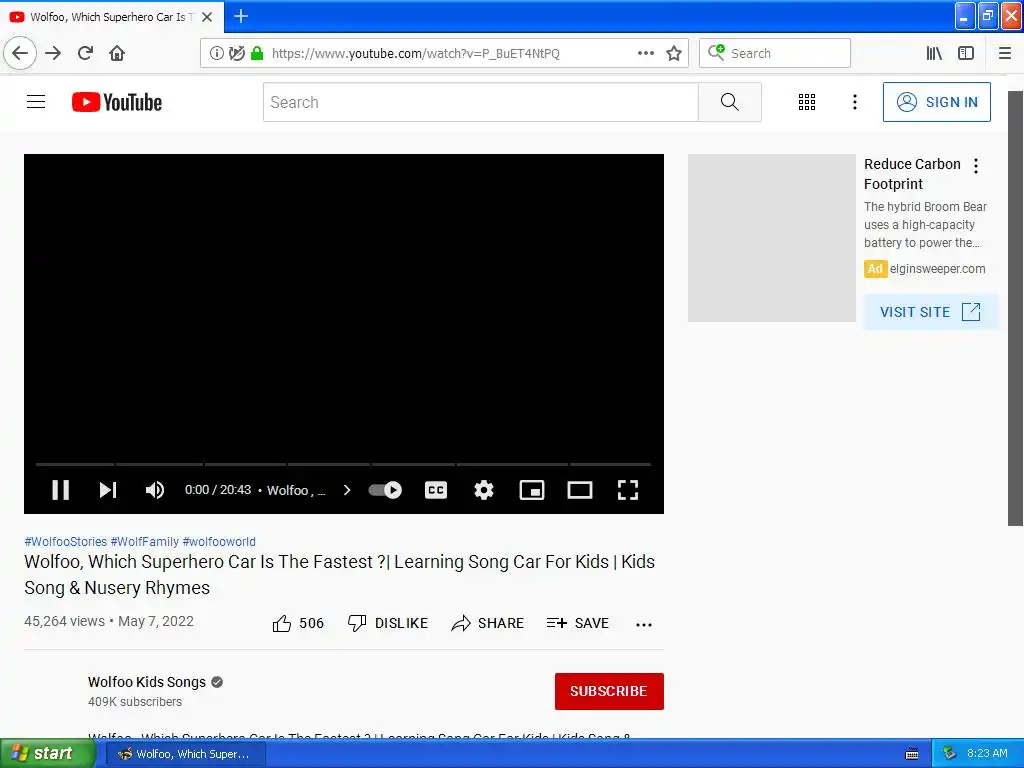Image resolution: width=1024 pixels, height=768 pixels.
Task: Click #WolfFamily hashtag
Action: click(144, 541)
